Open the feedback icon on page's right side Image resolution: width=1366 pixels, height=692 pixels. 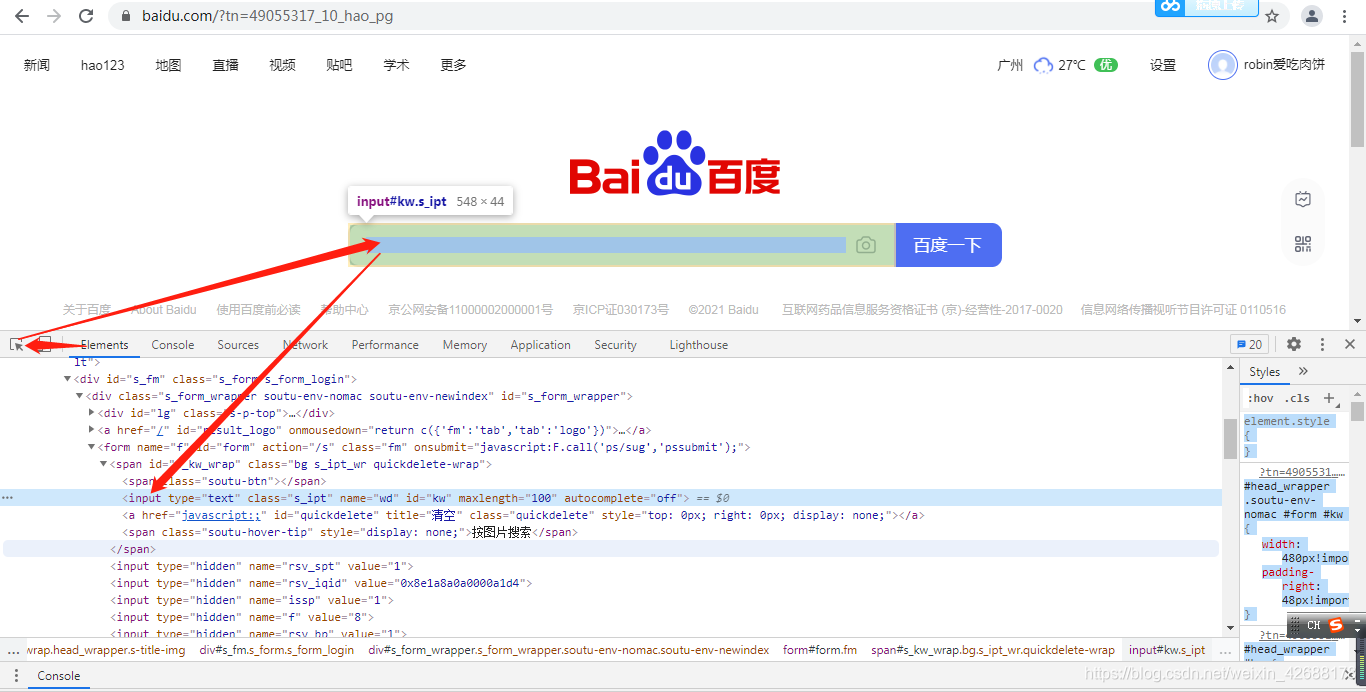click(1303, 200)
